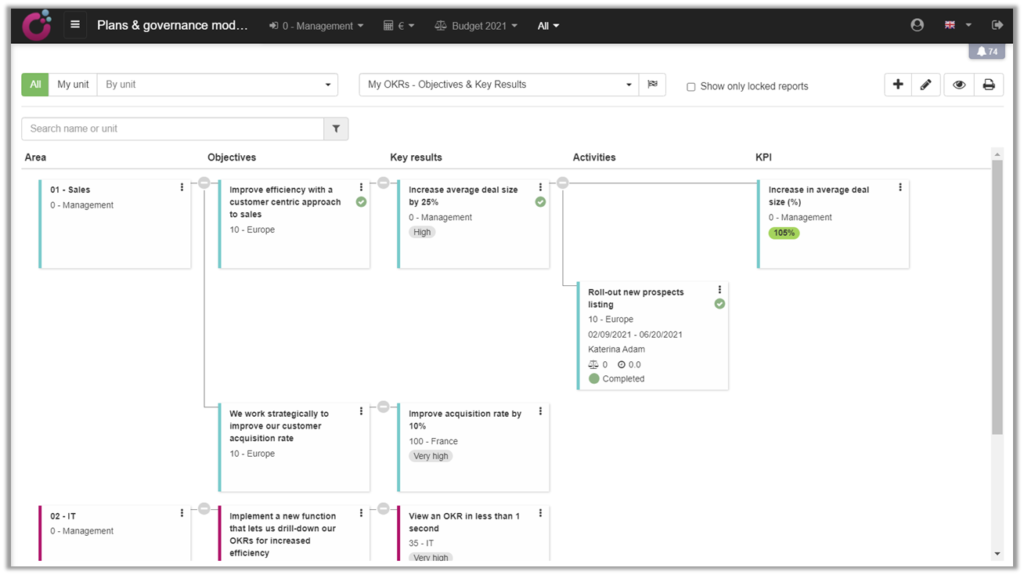Click the High priority badge

coord(422,232)
